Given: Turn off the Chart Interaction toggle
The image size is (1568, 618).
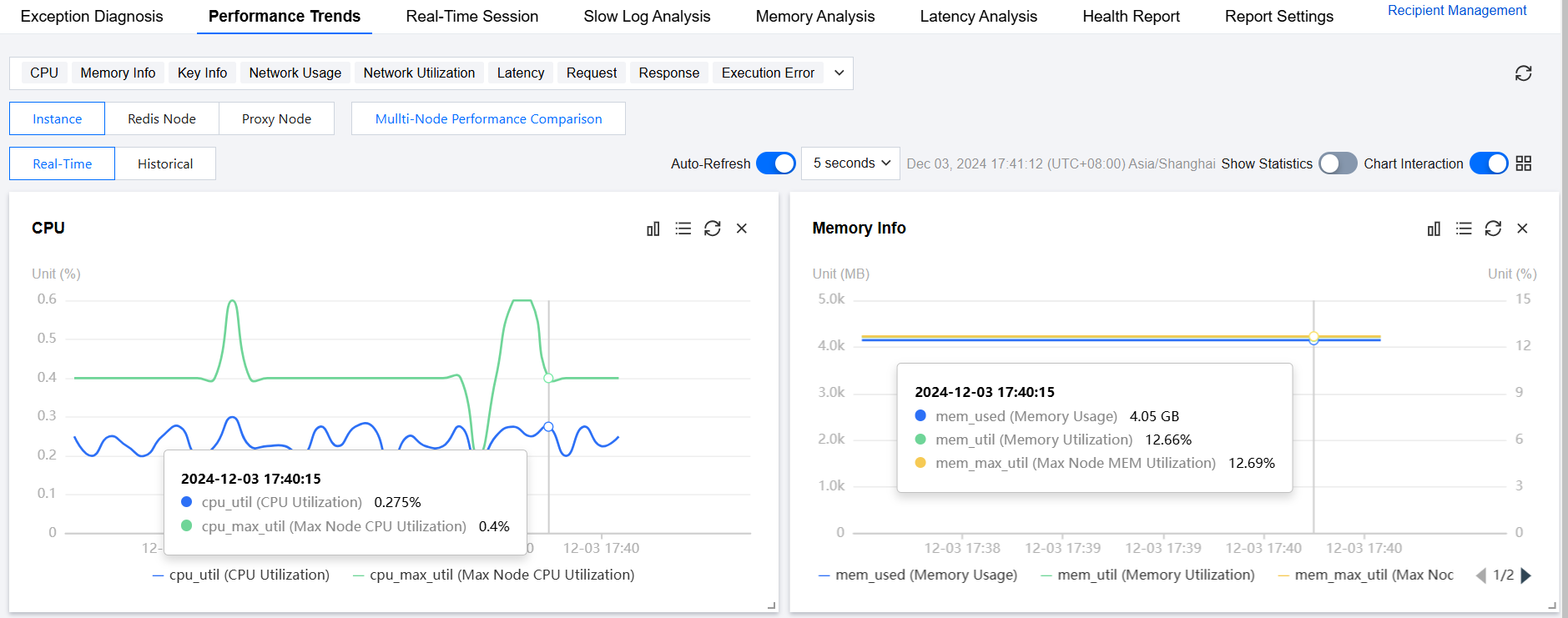Looking at the screenshot, I should (x=1489, y=163).
